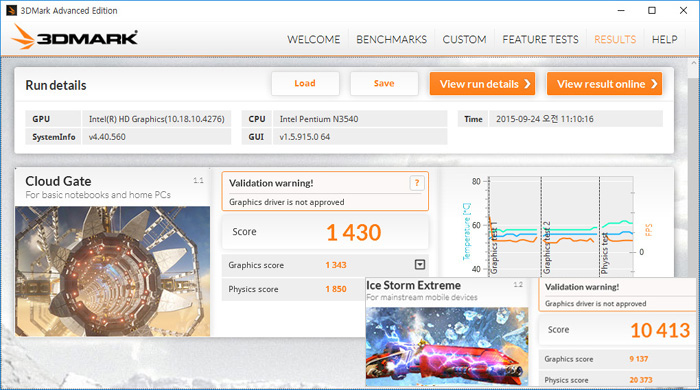This screenshot has height=390, width=700.
Task: Switch to the BENCHMARKS tab
Action: tap(391, 39)
